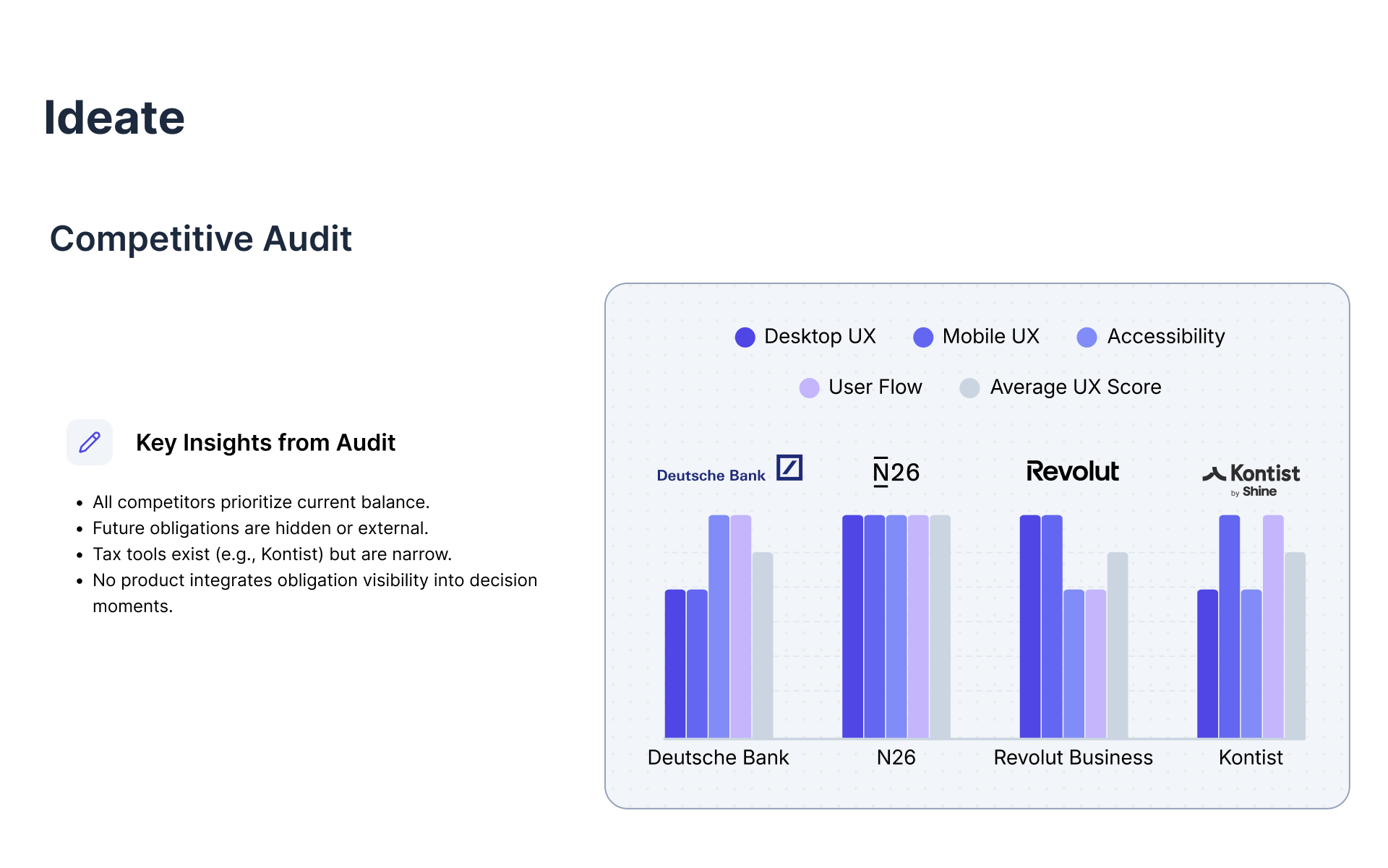Click bullet 'No product integrates obligation visibility'
The image size is (1388, 868).
tap(314, 593)
